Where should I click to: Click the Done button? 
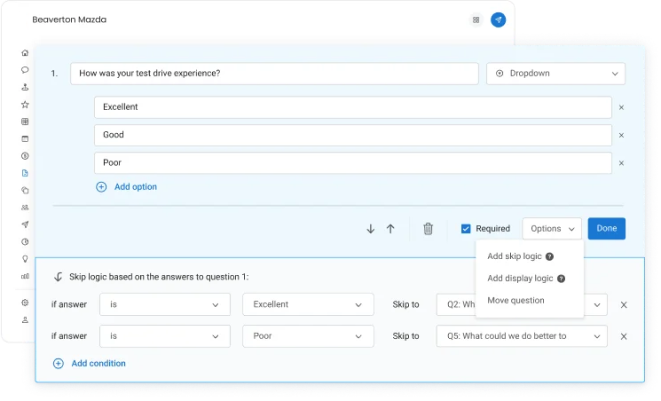click(x=606, y=228)
